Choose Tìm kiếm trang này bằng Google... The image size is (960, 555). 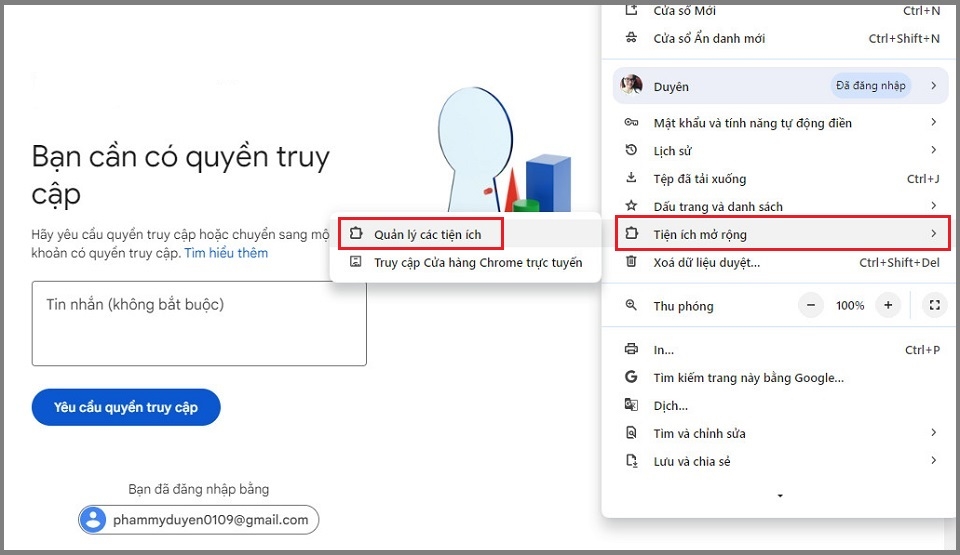tap(781, 377)
